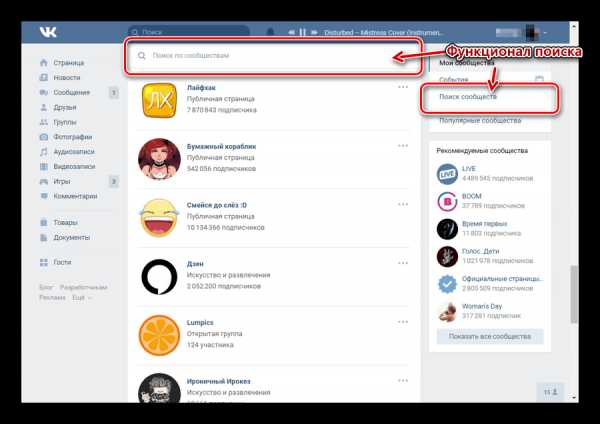Open Время первых recommended community icon
The height and width of the screenshot is (424, 600).
click(x=447, y=229)
